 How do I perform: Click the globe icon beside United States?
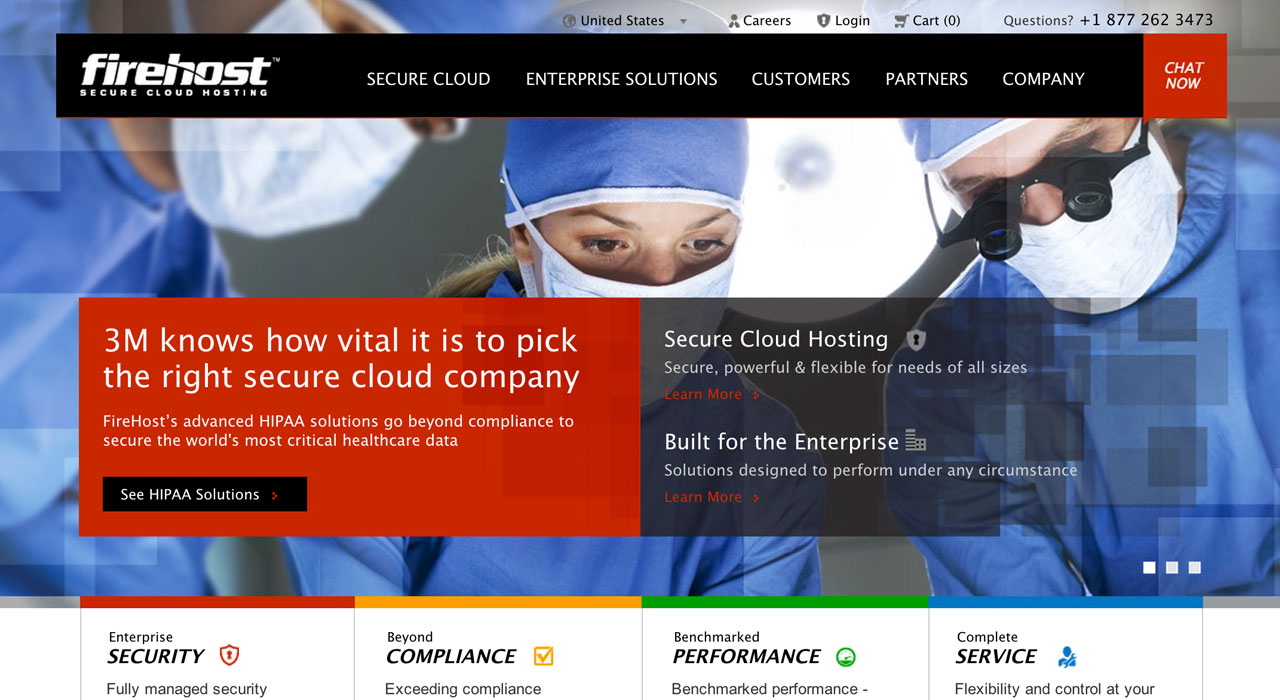coord(570,20)
